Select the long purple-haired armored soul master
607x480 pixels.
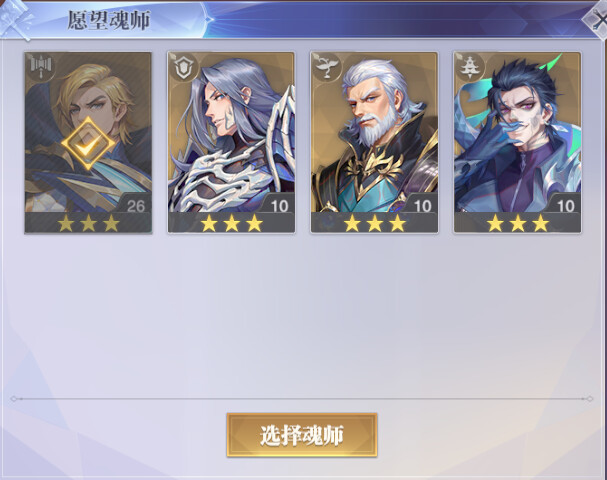point(231,143)
